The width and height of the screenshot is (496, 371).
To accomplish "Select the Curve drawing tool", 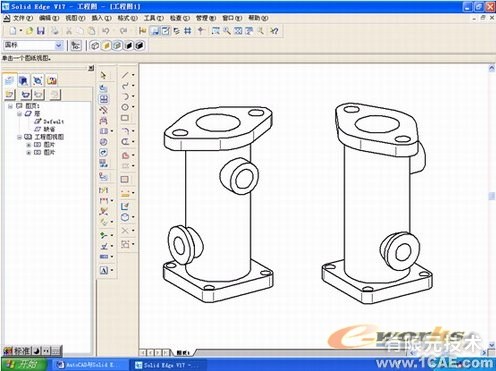I will [x=125, y=86].
